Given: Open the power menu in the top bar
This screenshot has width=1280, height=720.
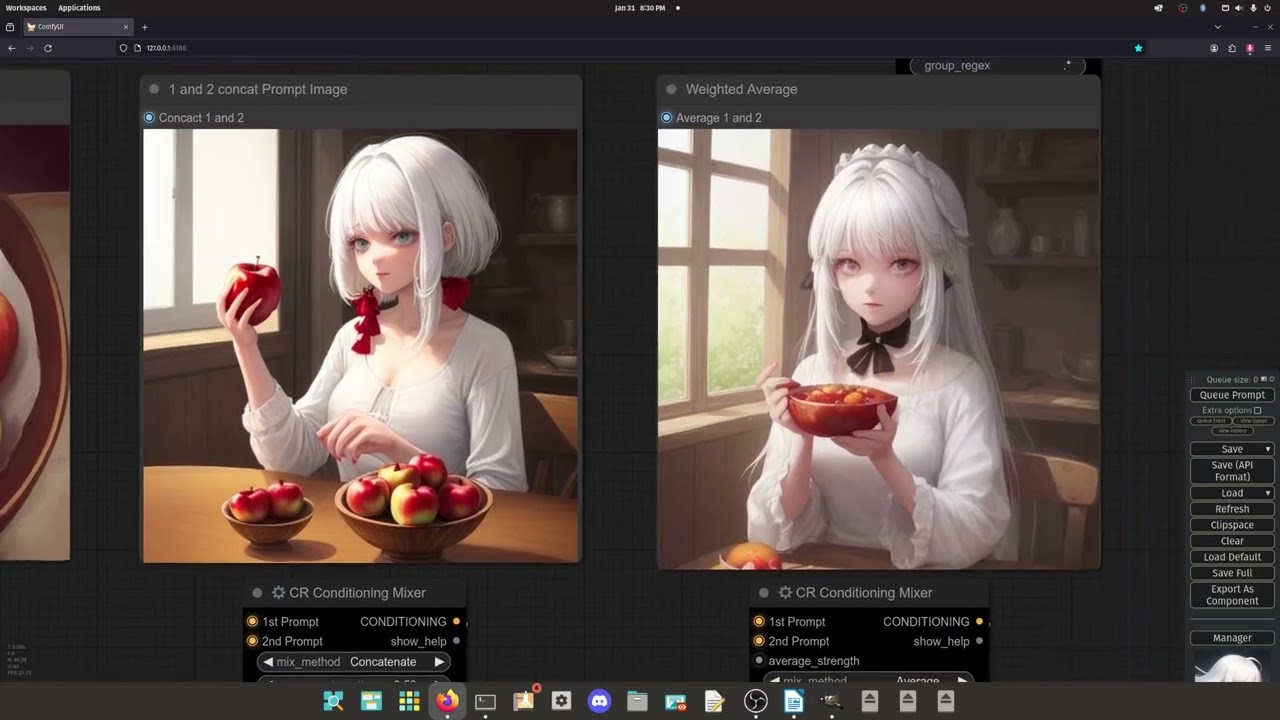Looking at the screenshot, I should tap(1267, 8).
